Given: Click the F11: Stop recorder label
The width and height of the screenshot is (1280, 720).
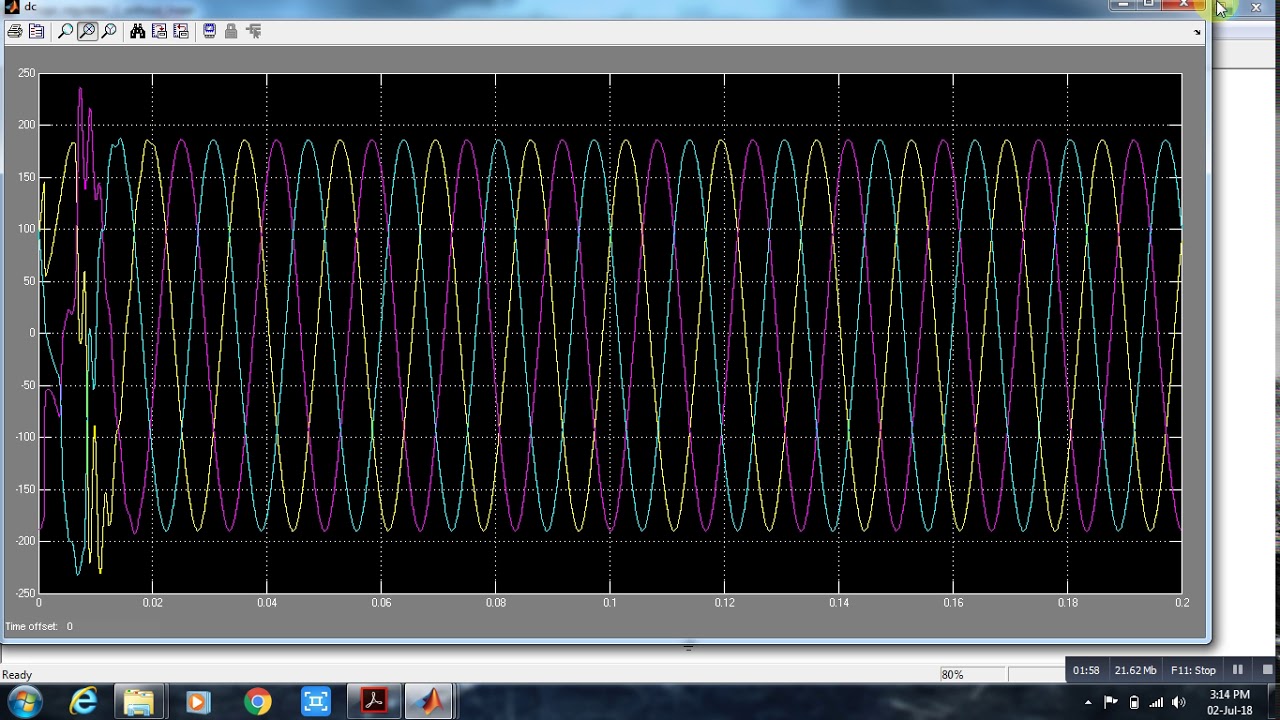Looking at the screenshot, I should pyautogui.click(x=1193, y=670).
